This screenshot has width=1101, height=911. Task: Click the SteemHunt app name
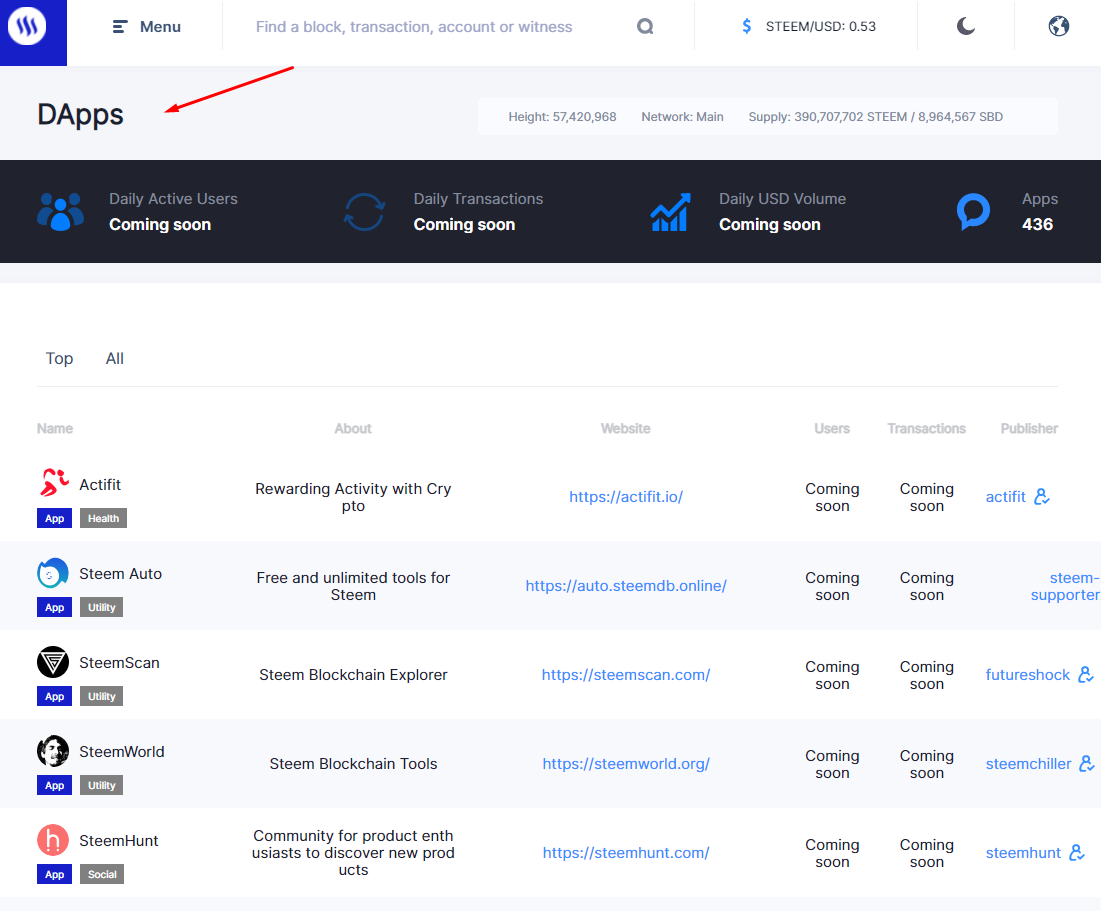pyautogui.click(x=119, y=841)
